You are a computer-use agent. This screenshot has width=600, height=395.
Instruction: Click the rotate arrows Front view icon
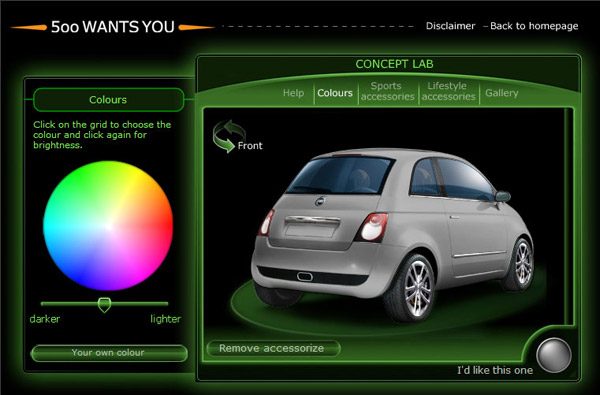click(x=228, y=136)
